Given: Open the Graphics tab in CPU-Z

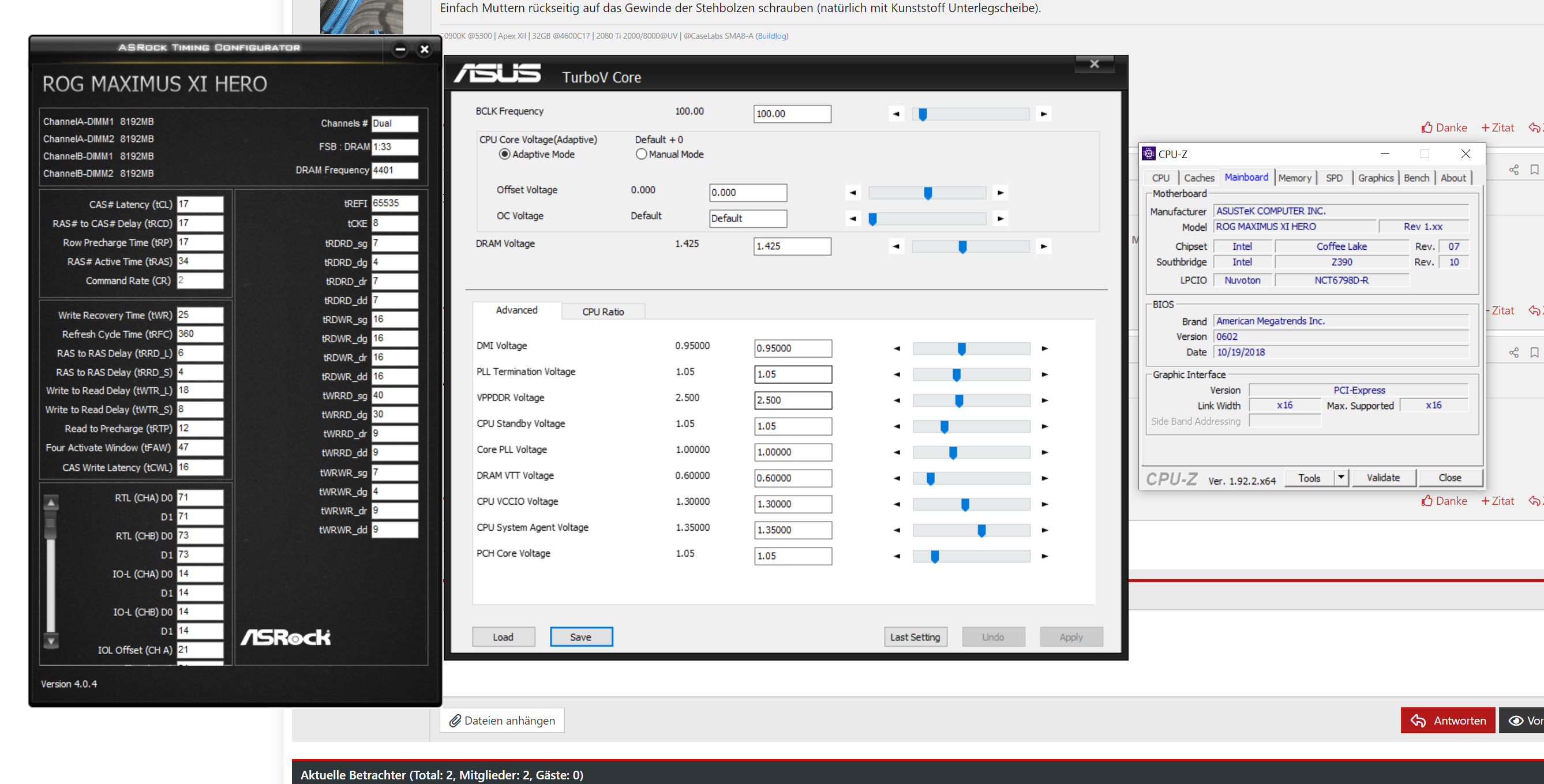Looking at the screenshot, I should coord(1376,178).
